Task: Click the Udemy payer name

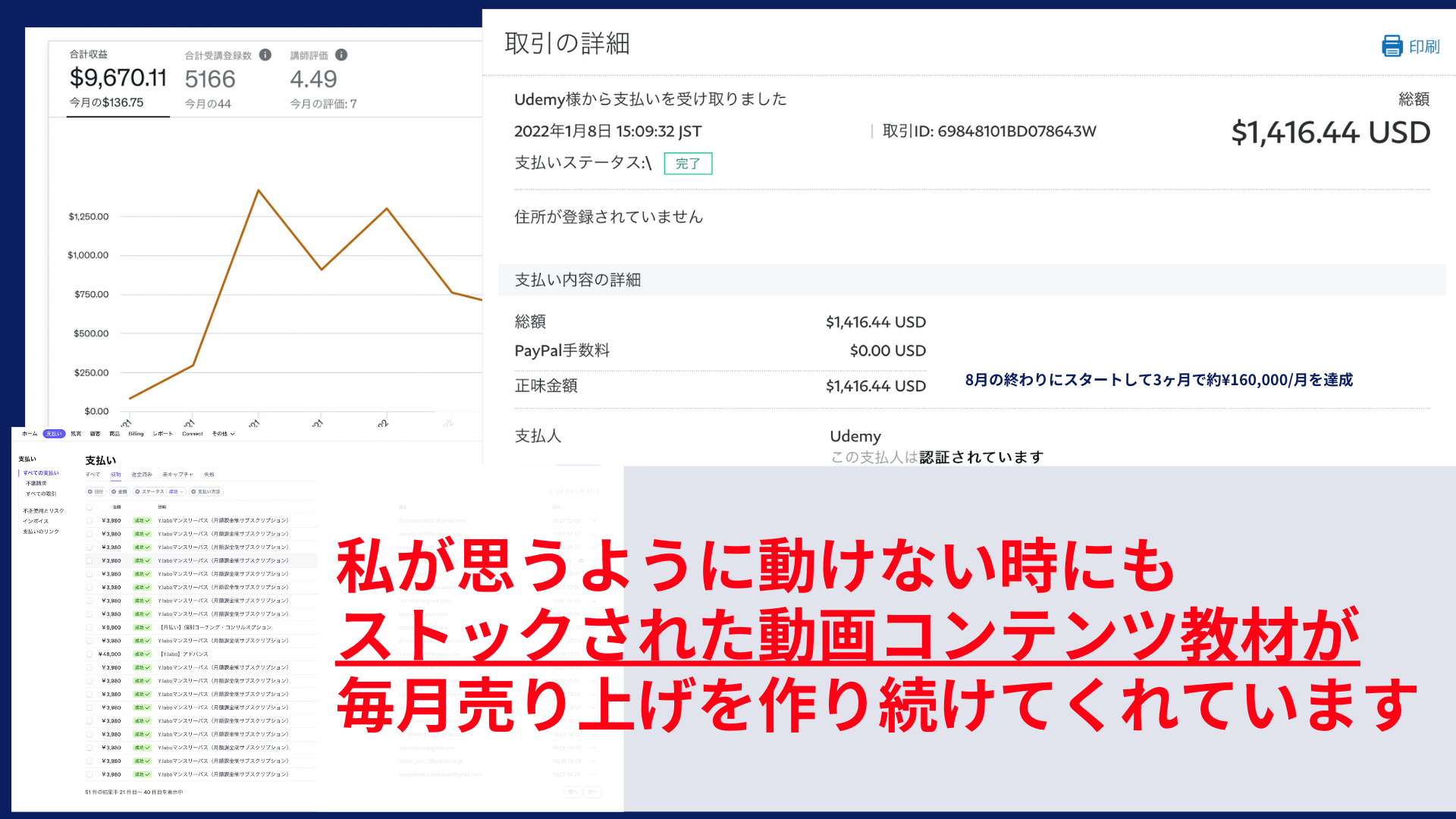Action: coord(855,436)
